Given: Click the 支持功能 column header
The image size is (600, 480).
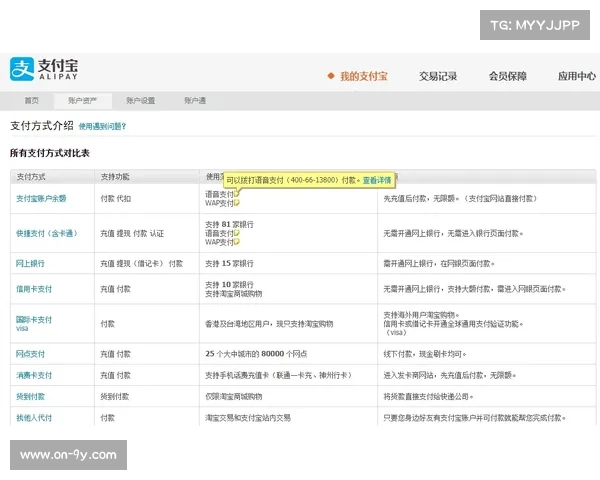Looking at the screenshot, I should point(115,177).
